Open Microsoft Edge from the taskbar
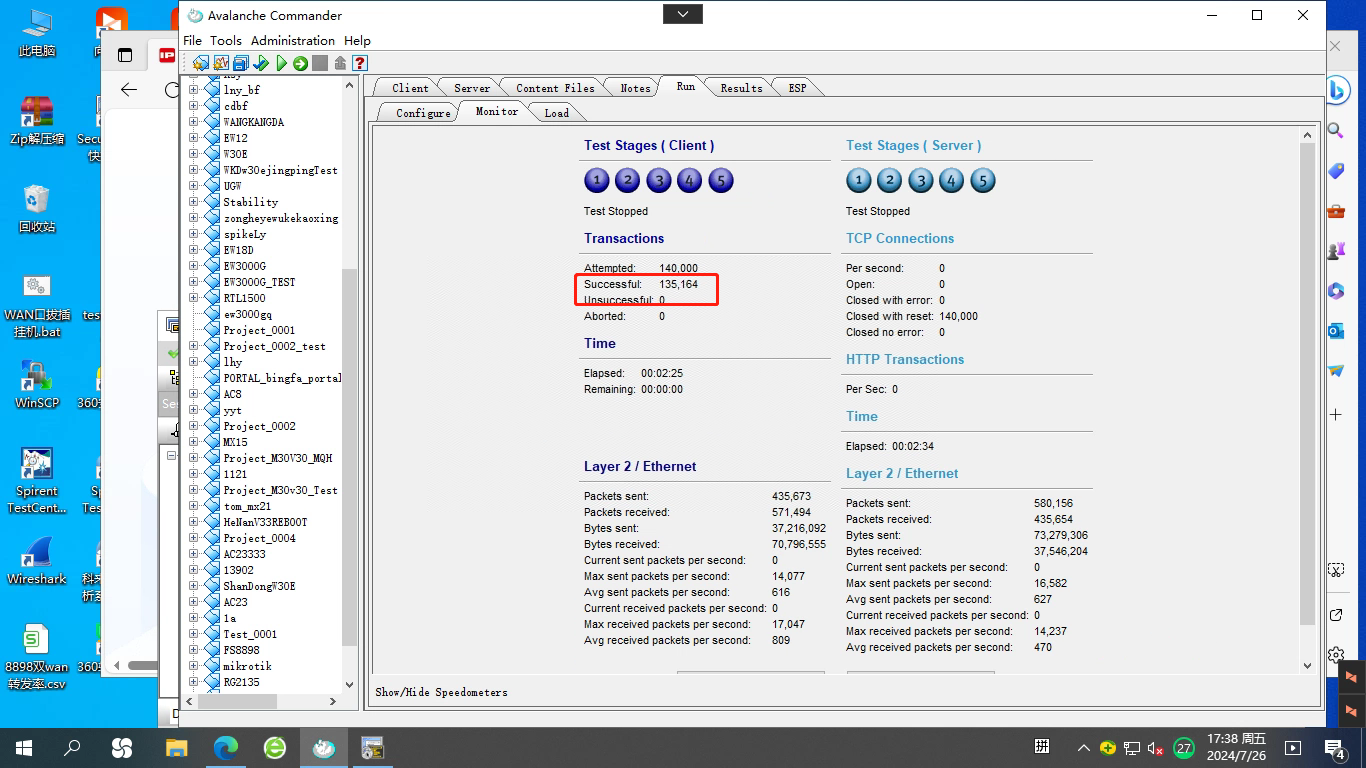The image size is (1366, 768). coord(227,747)
